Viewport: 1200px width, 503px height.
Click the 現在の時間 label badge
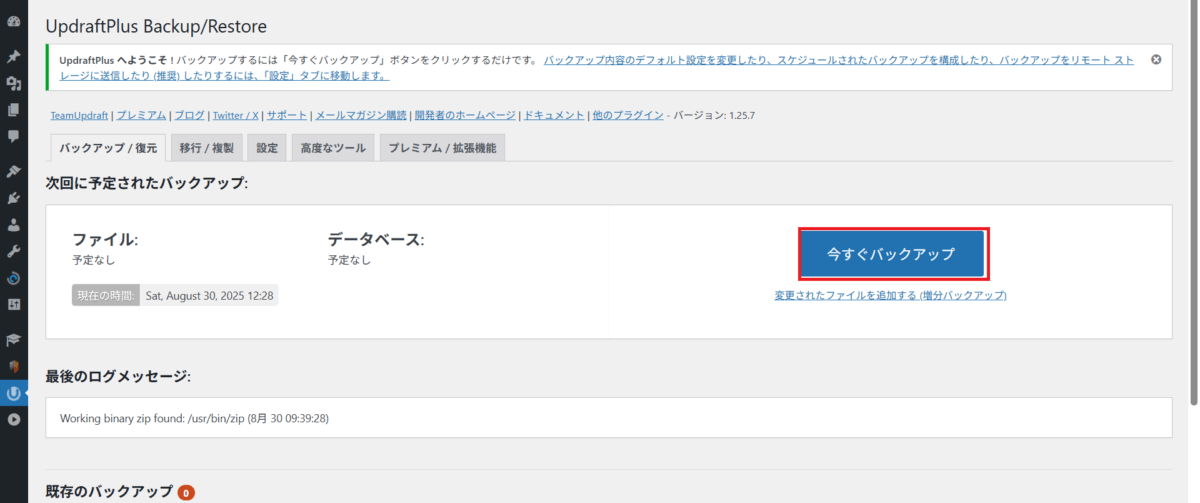105,296
